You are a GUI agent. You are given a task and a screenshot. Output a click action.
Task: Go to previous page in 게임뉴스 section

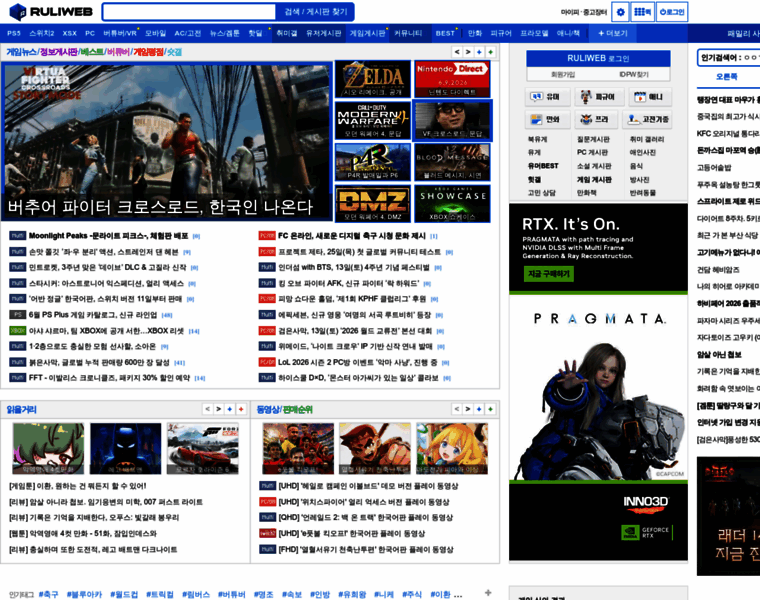(x=457, y=52)
